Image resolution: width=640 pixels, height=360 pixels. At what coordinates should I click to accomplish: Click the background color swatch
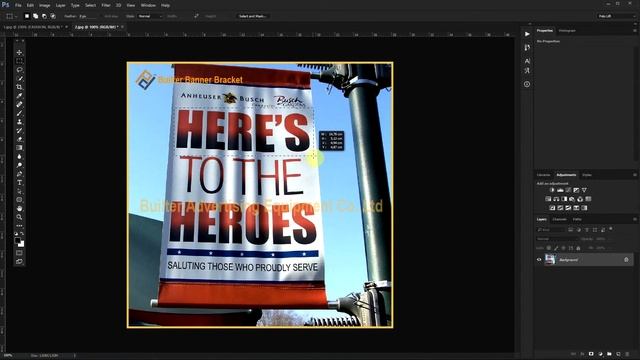coord(22,244)
